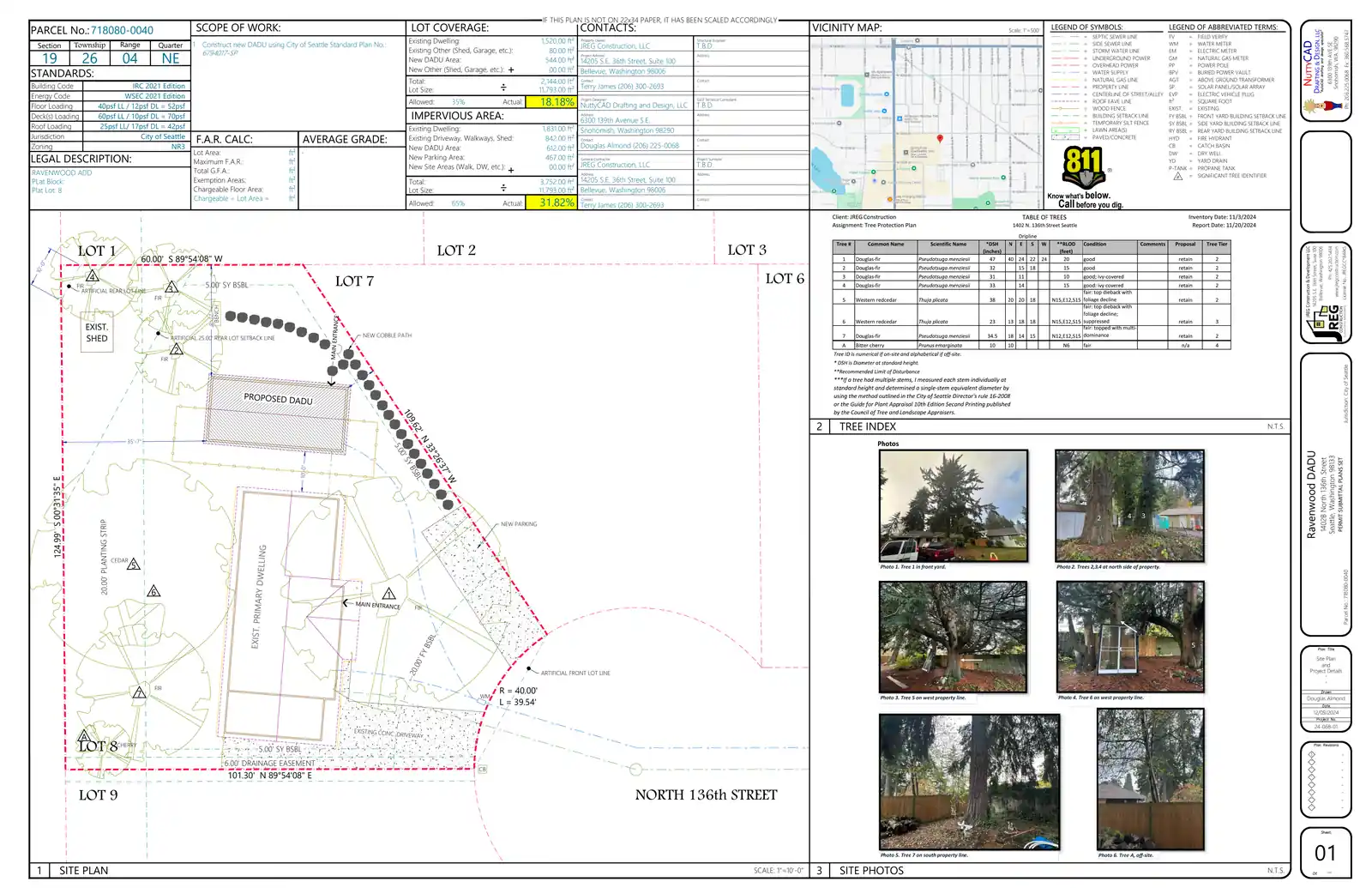Viewport: 1372px width, 888px height.
Task: Select tree marker 4 in Lot 1 corner
Action: pos(92,276)
